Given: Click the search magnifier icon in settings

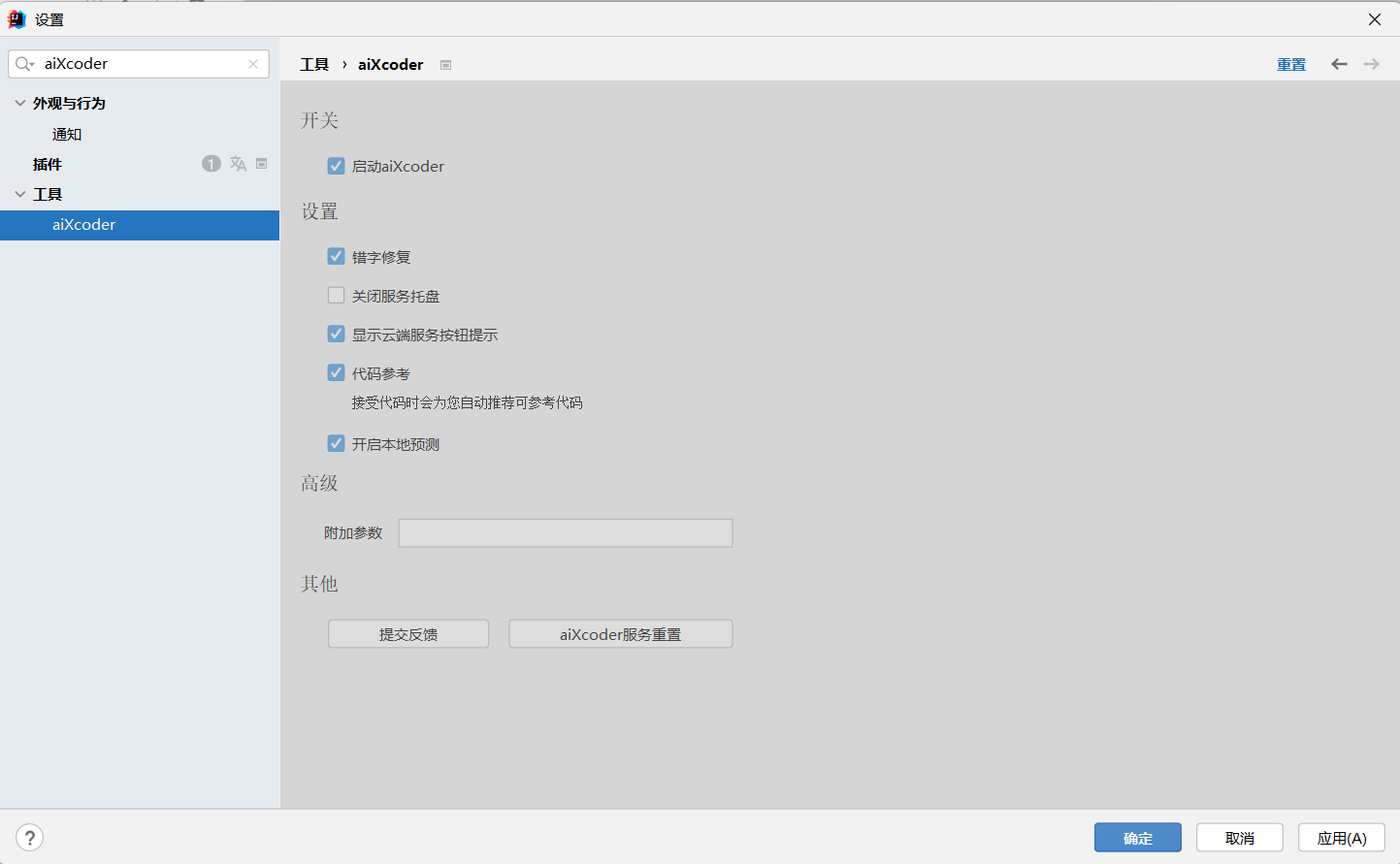Looking at the screenshot, I should click(24, 64).
